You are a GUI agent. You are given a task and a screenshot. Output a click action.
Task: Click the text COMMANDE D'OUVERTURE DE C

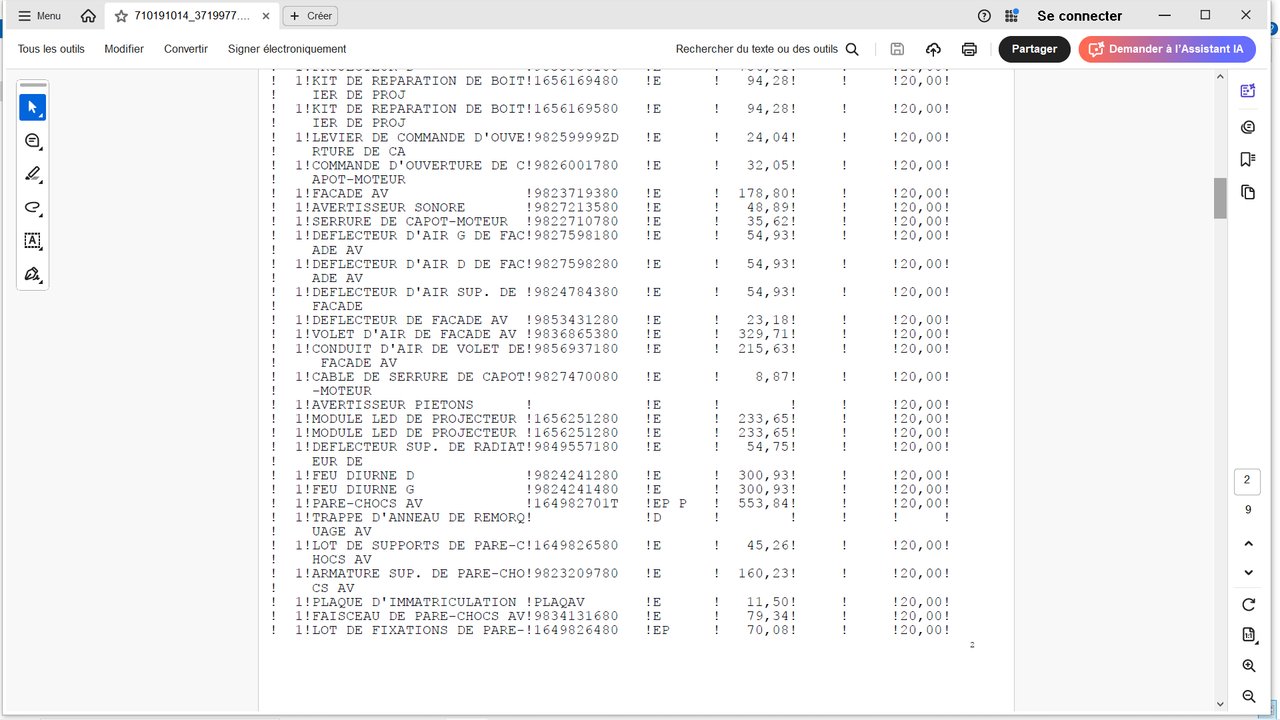coord(418,166)
